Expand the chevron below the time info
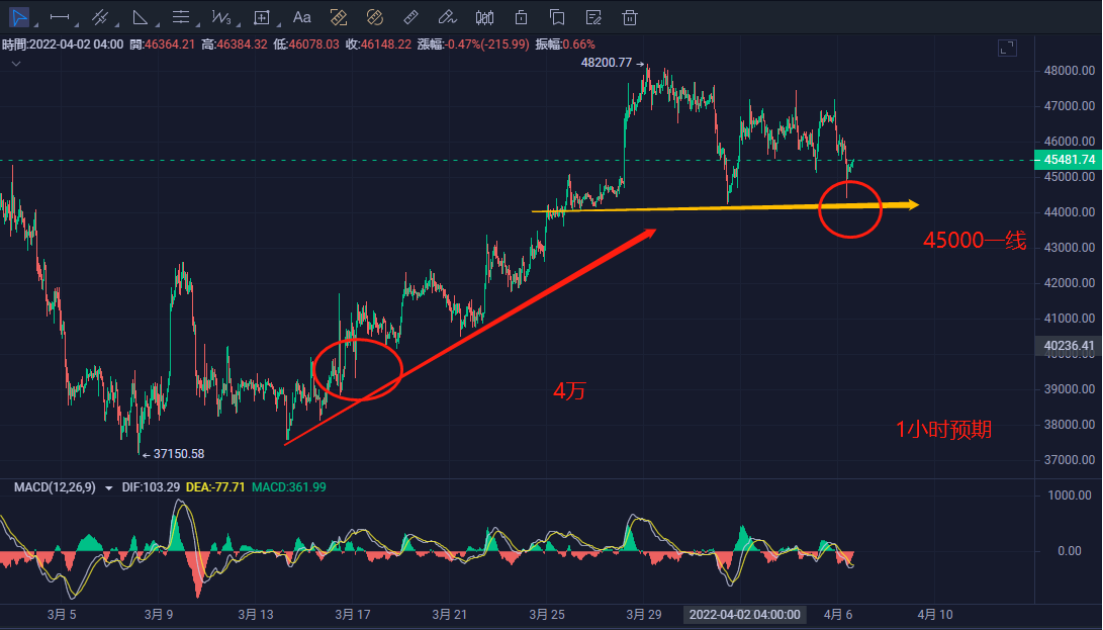Viewport: 1103px width, 630px height. coord(15,62)
